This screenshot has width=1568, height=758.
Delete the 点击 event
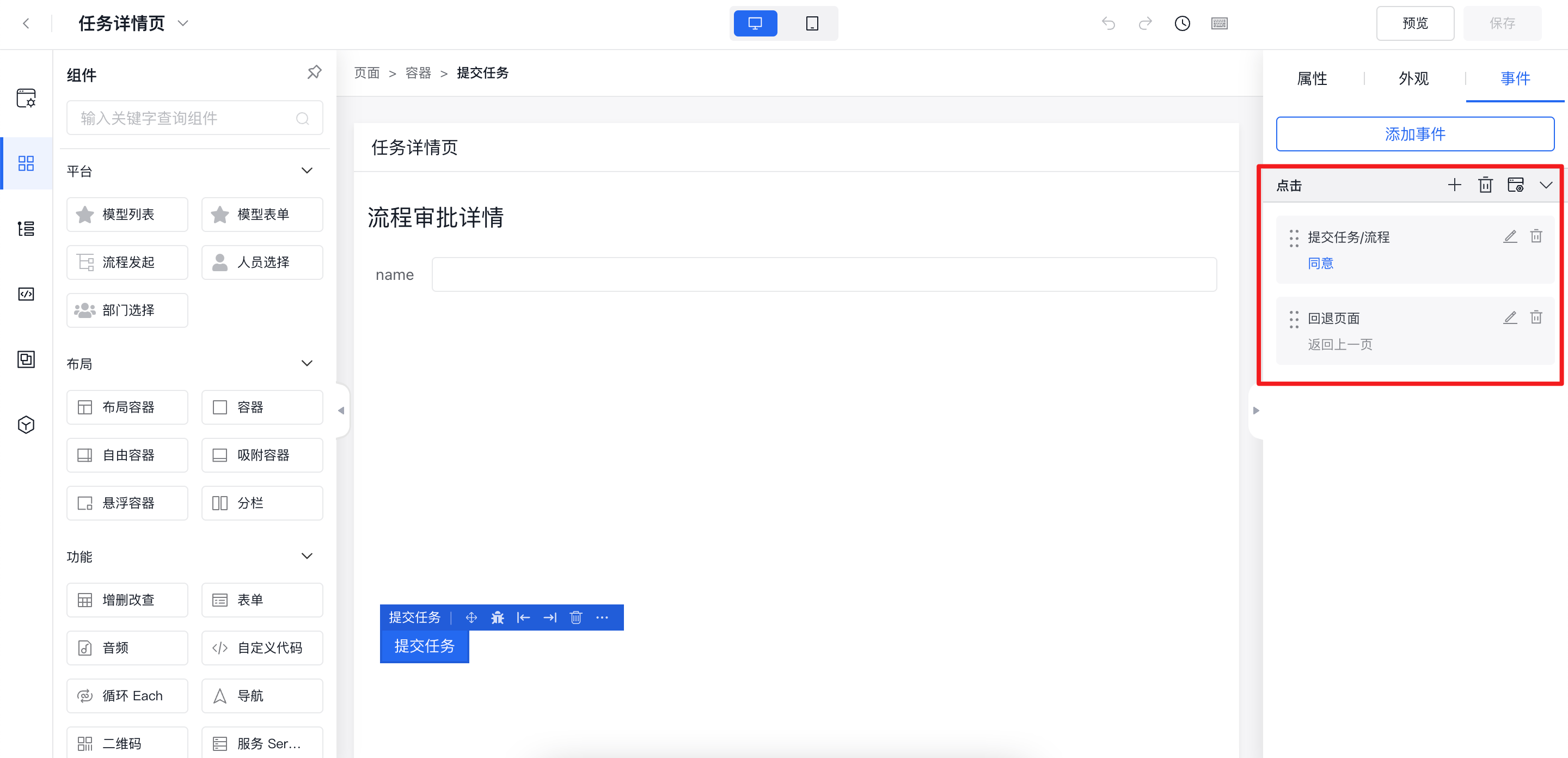point(1485,185)
